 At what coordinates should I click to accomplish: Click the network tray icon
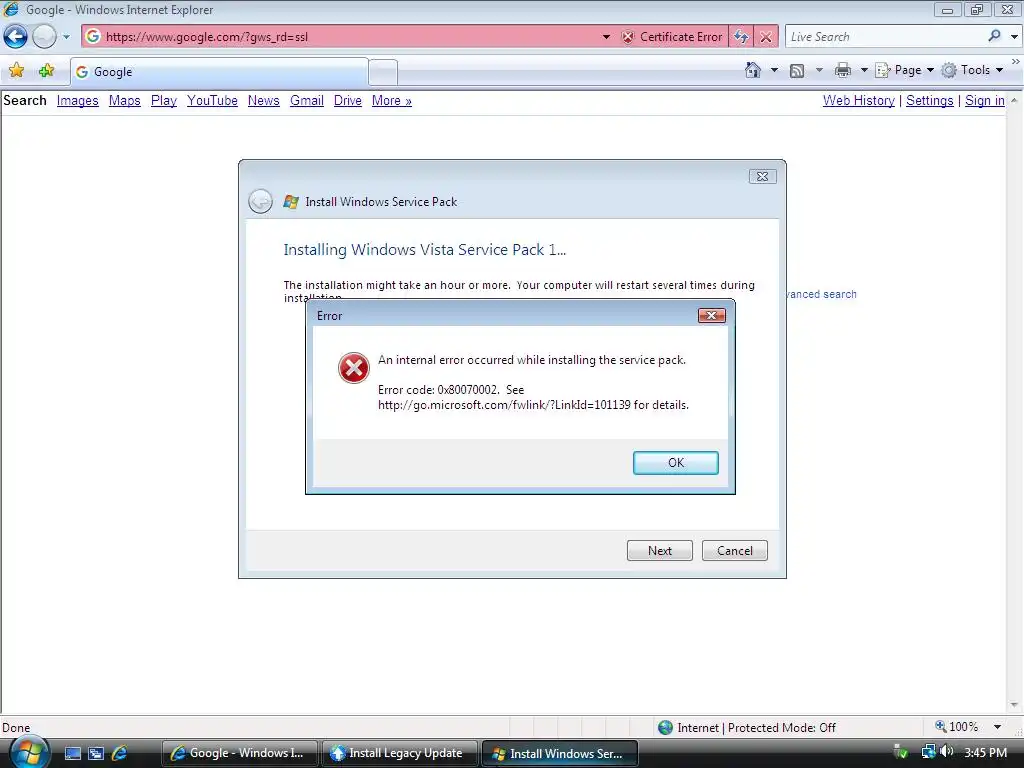pos(928,752)
